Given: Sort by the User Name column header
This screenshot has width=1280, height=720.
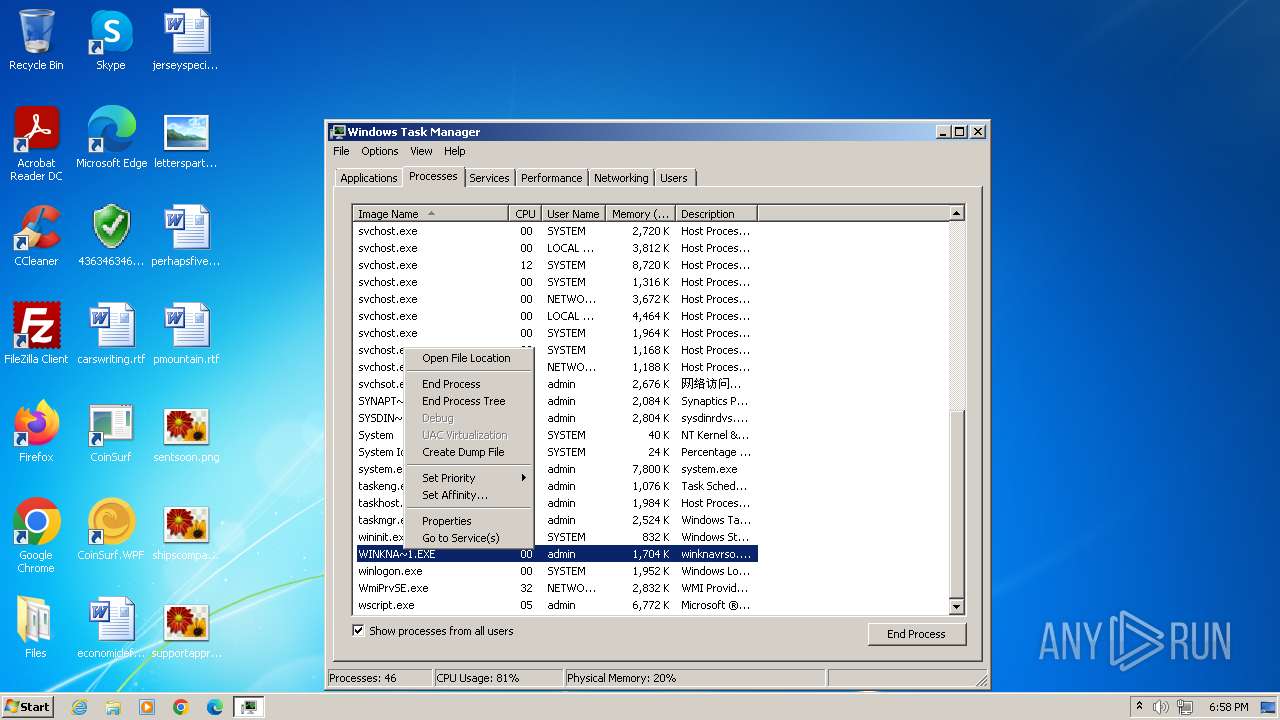Looking at the screenshot, I should click(x=573, y=214).
